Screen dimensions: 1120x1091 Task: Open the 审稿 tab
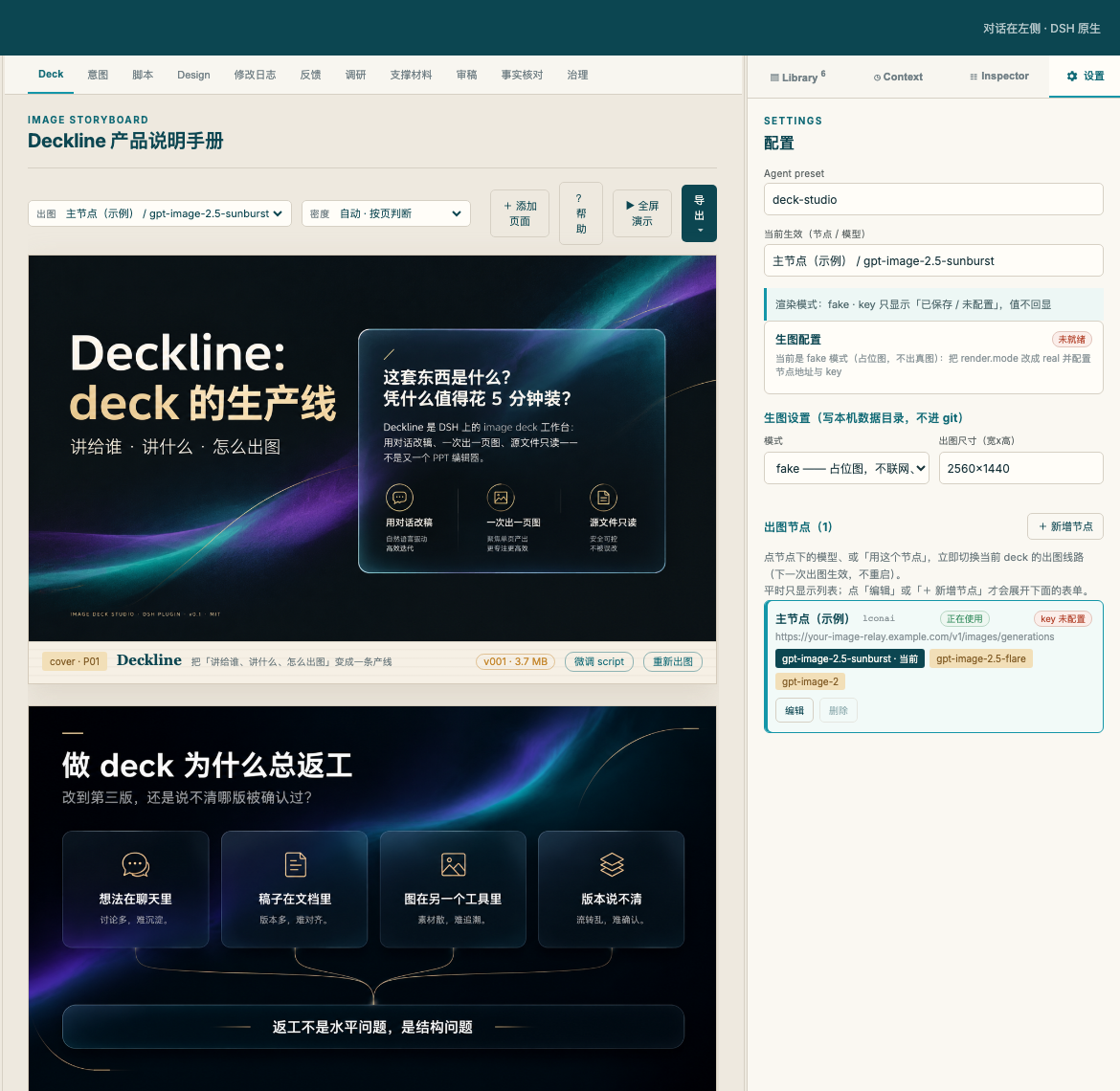[467, 75]
